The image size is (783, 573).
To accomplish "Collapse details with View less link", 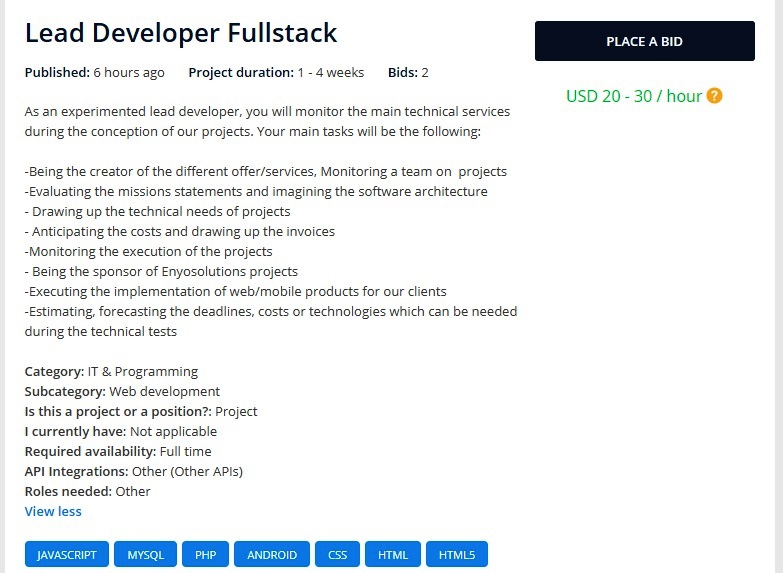I will [53, 511].
